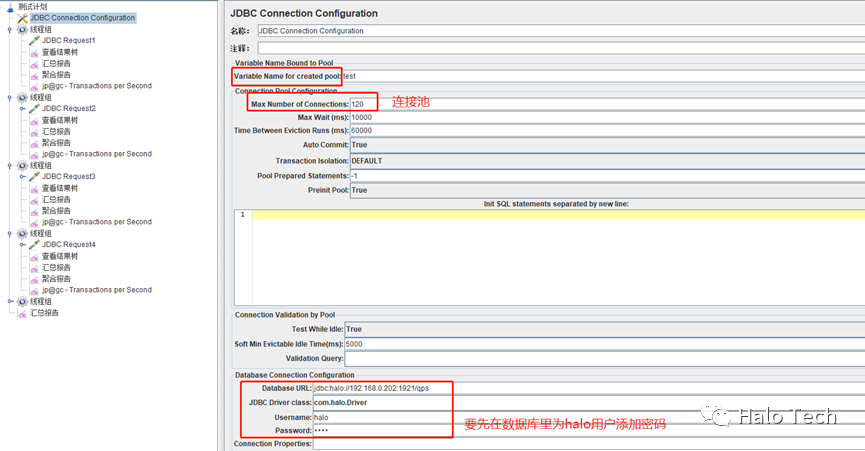Click Transactions per Second icon below JDBC Request2
This screenshot has width=865, height=451.
tap(34, 154)
